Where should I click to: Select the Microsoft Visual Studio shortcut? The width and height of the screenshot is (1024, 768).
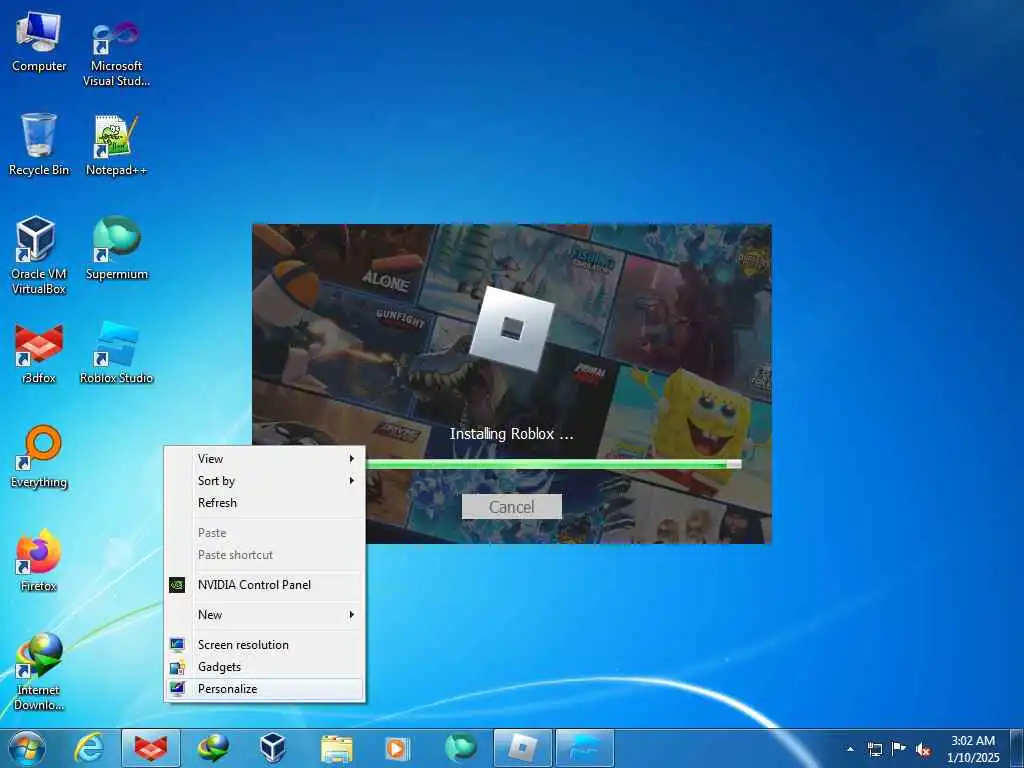pos(116,52)
